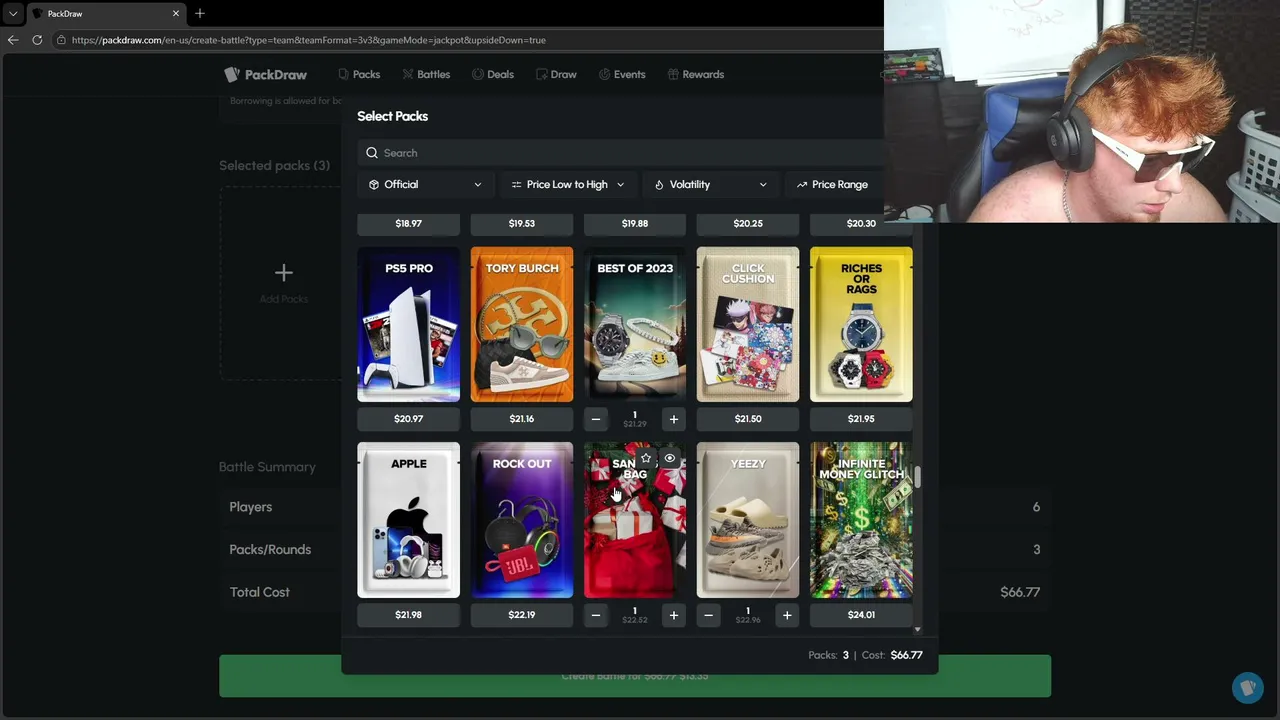Open the Rewards nav item

tap(696, 74)
